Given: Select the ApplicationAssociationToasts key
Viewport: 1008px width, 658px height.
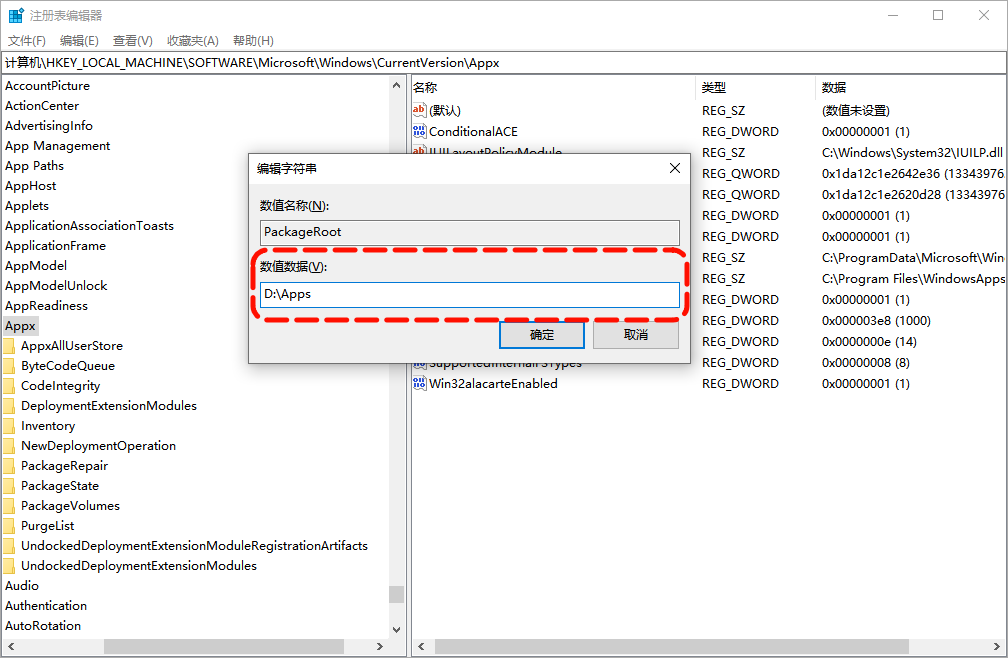Looking at the screenshot, I should pyautogui.click(x=89, y=226).
